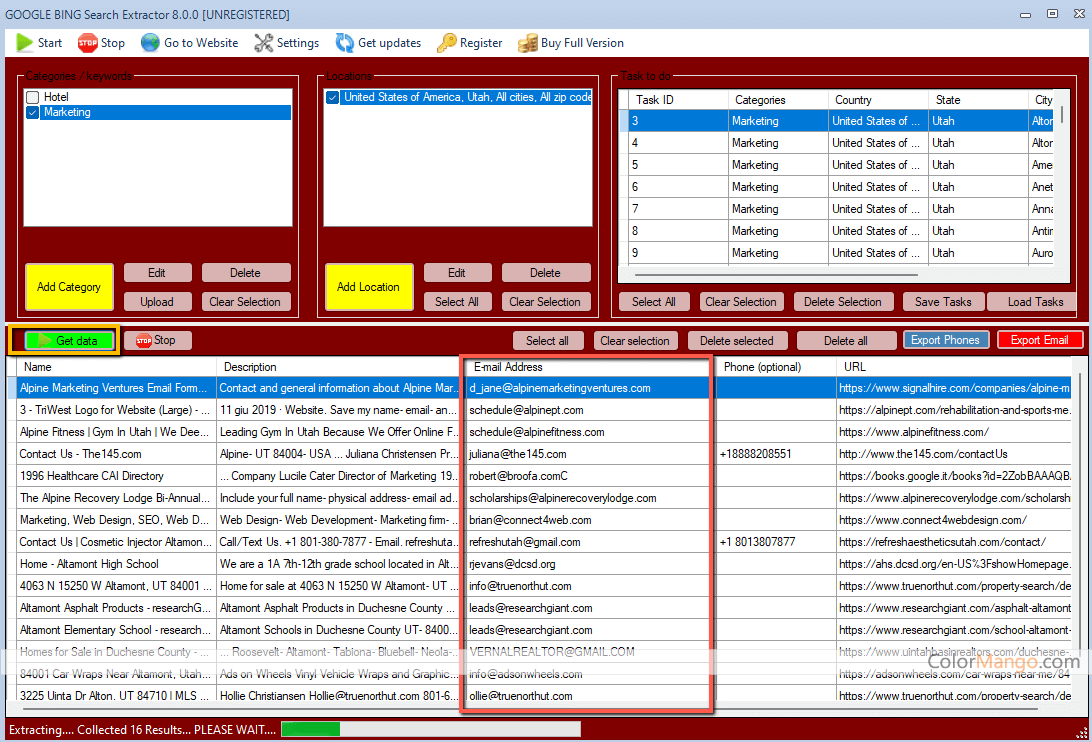This screenshot has height=742, width=1092.
Task: Click Buy Full Version coins icon
Action: pyautogui.click(x=526, y=43)
